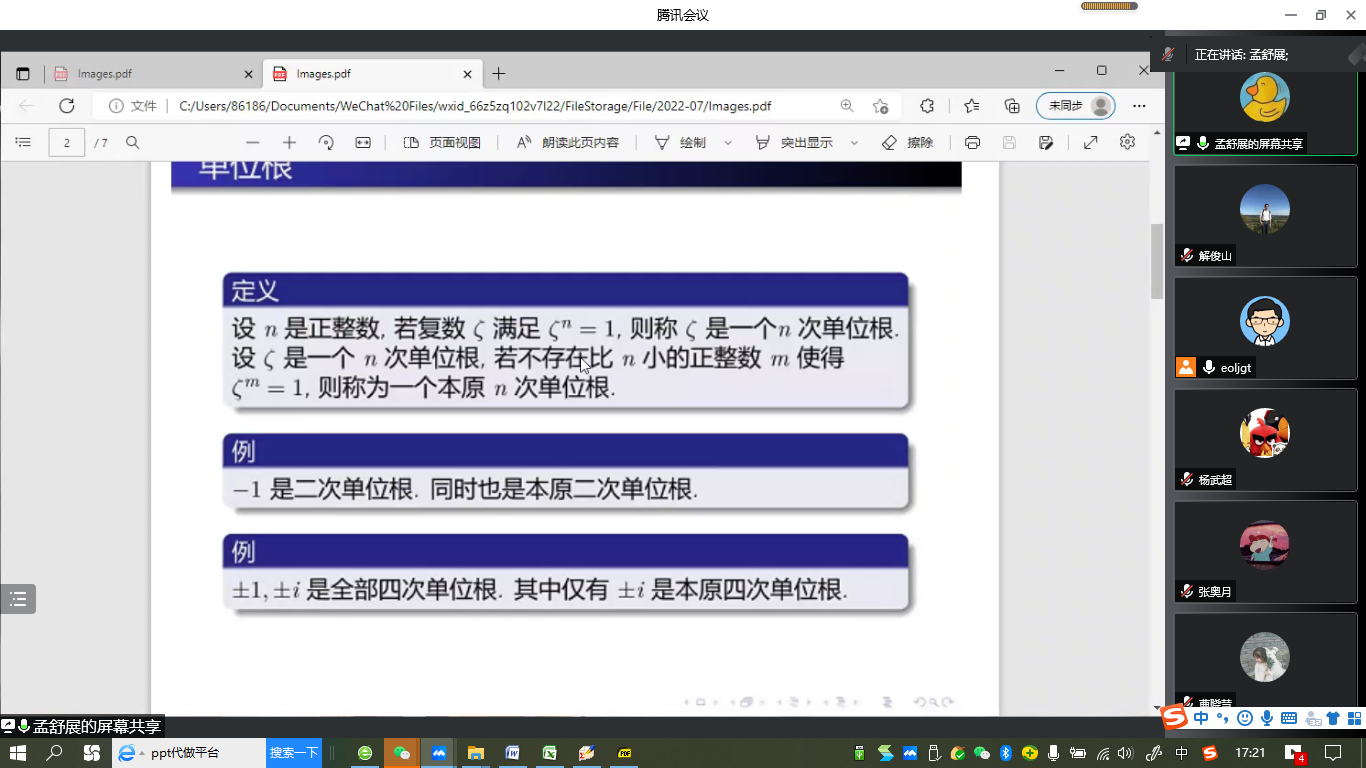Toggle the table of contents icon in PDF toolbar

click(x=23, y=143)
